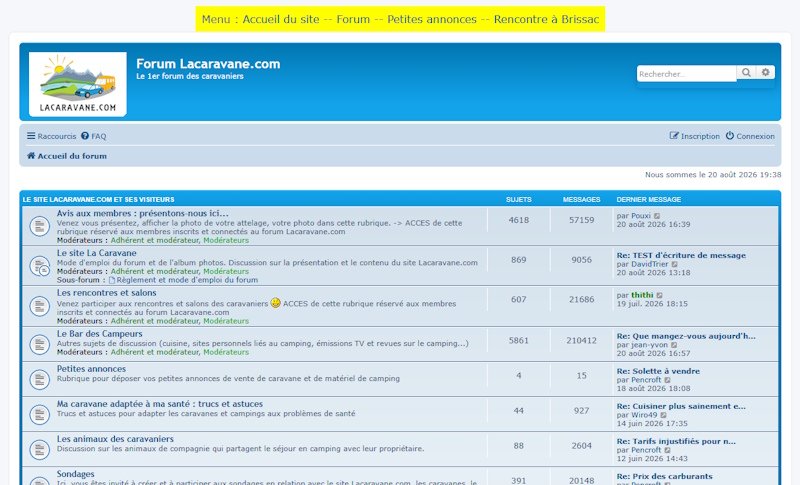Open Avis aux membres : présentons-nous ici forum

coord(142,214)
